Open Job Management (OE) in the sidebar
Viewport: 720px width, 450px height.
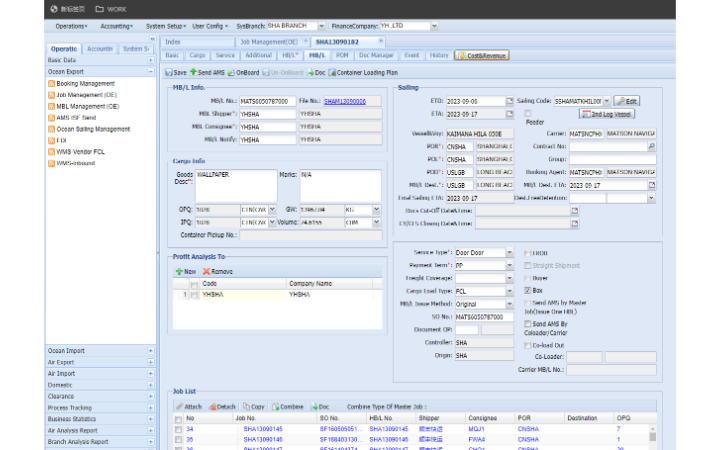coord(86,95)
